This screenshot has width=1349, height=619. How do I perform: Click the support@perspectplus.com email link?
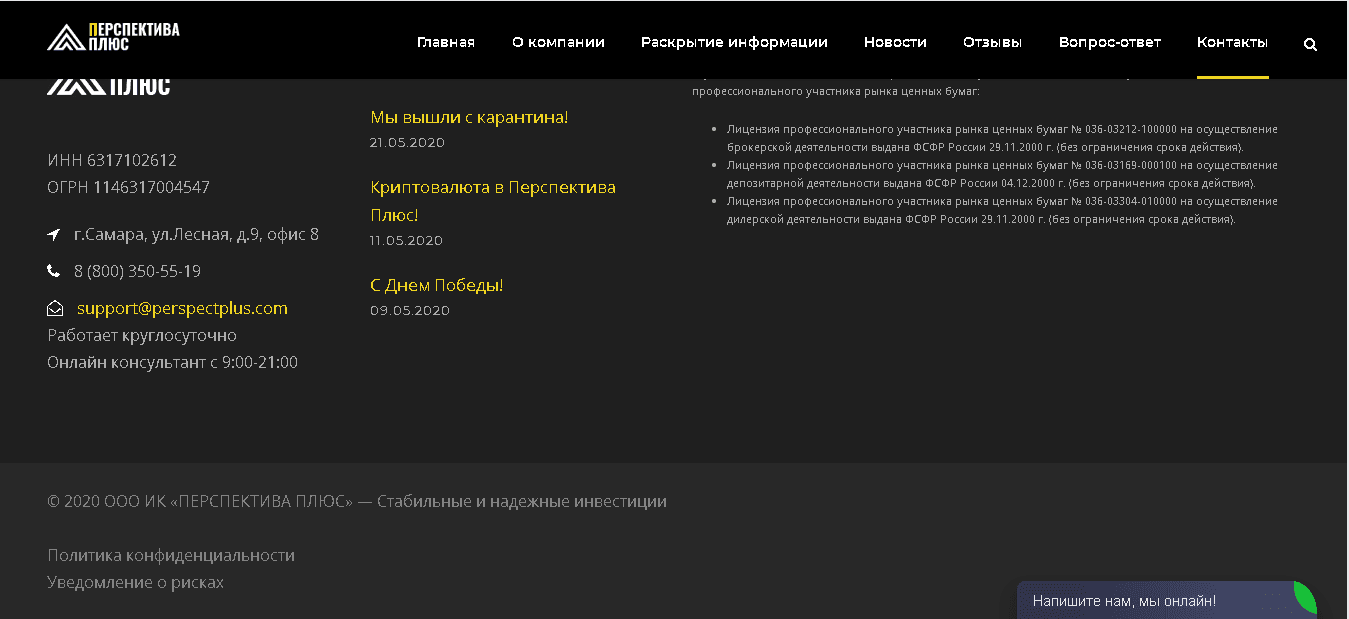[182, 308]
